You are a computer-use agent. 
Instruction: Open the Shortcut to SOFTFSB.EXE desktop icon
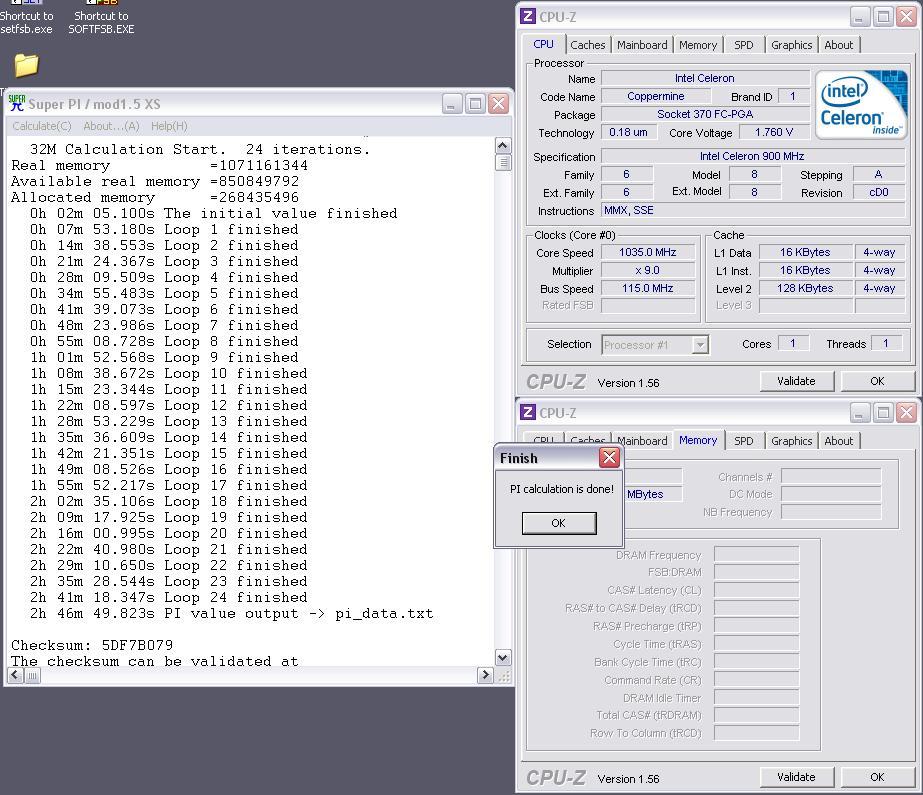pyautogui.click(x=101, y=19)
